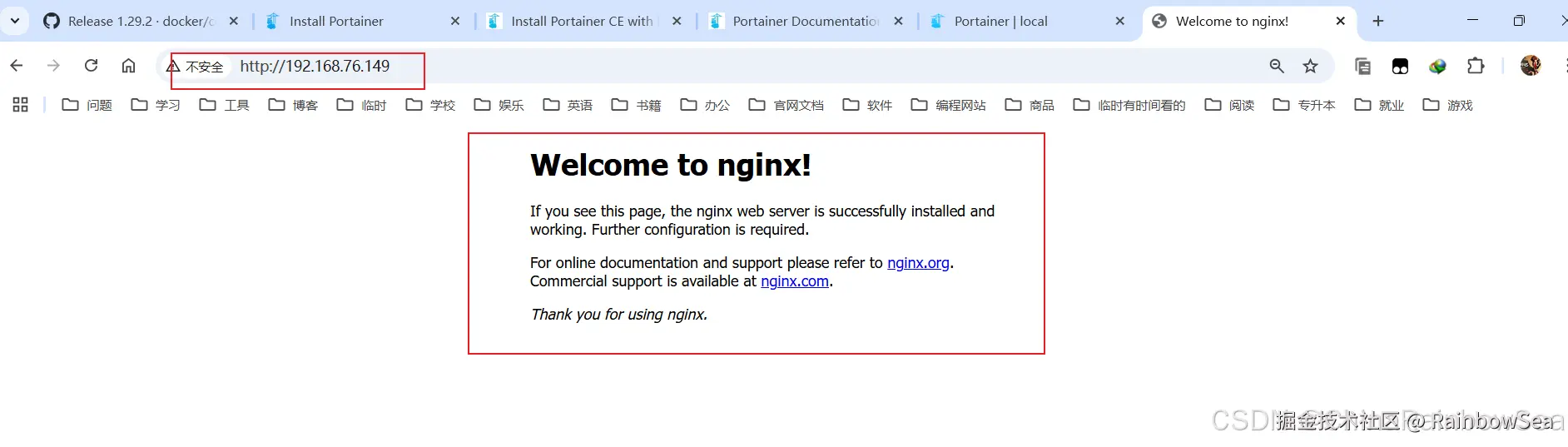This screenshot has height=447, width=1568.
Task: Open the 书籍 bookmark folder
Action: pos(637,105)
